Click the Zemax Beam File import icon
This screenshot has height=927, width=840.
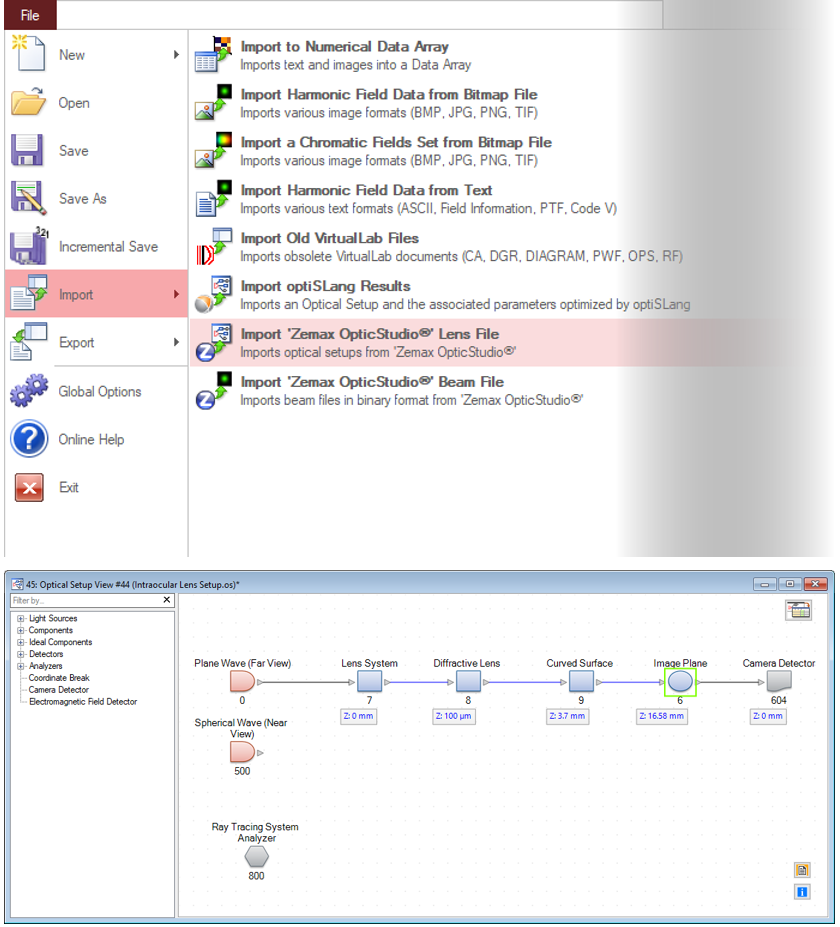click(213, 390)
